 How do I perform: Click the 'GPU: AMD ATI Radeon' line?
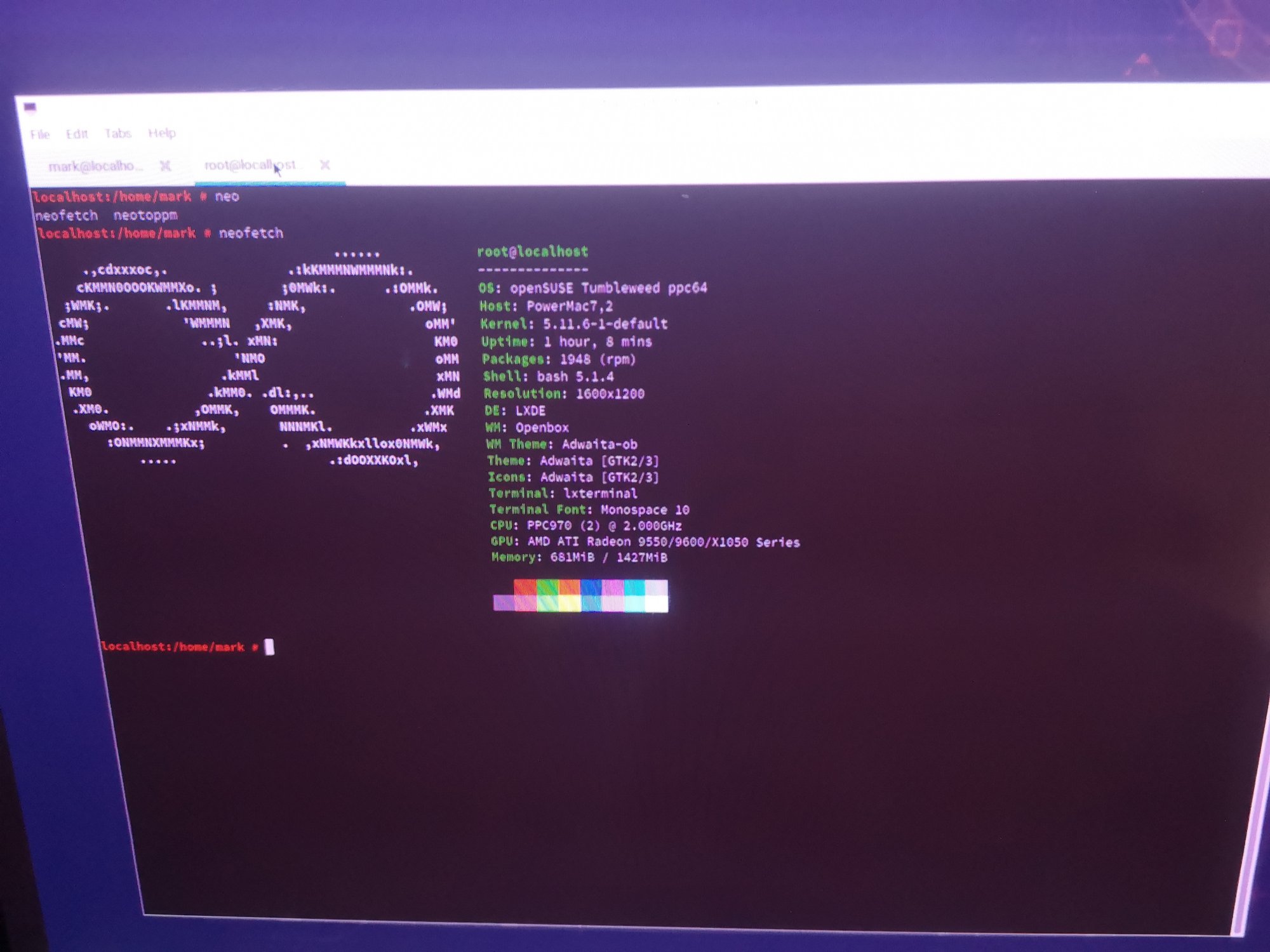[645, 542]
